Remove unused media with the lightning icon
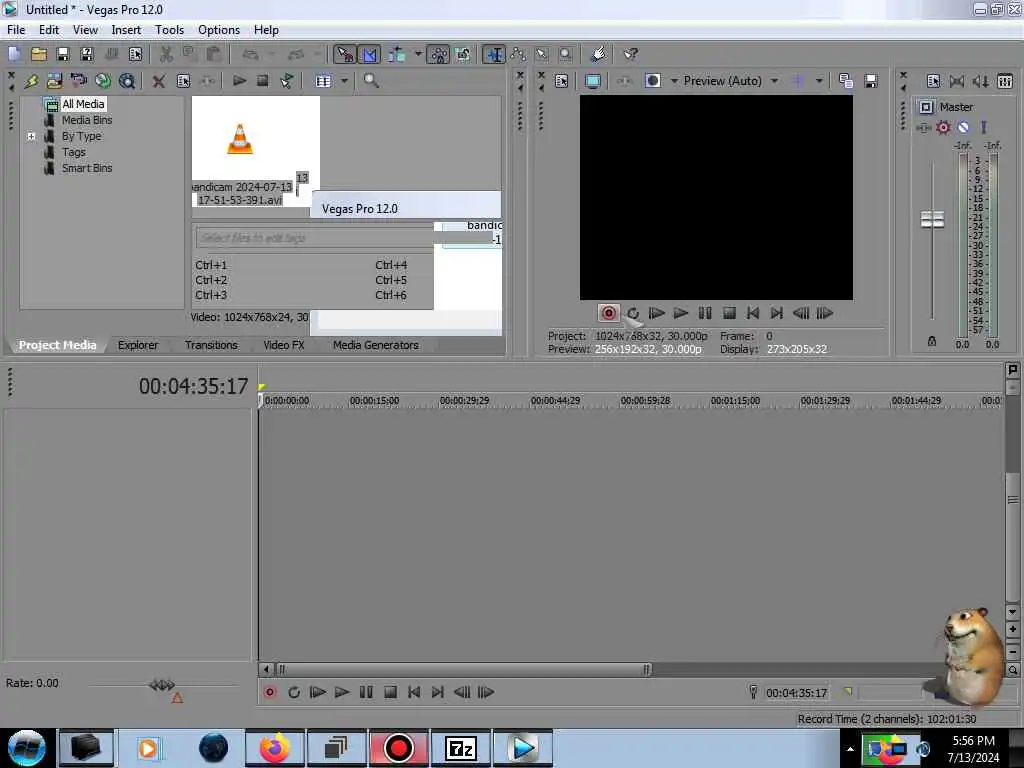 (x=31, y=81)
